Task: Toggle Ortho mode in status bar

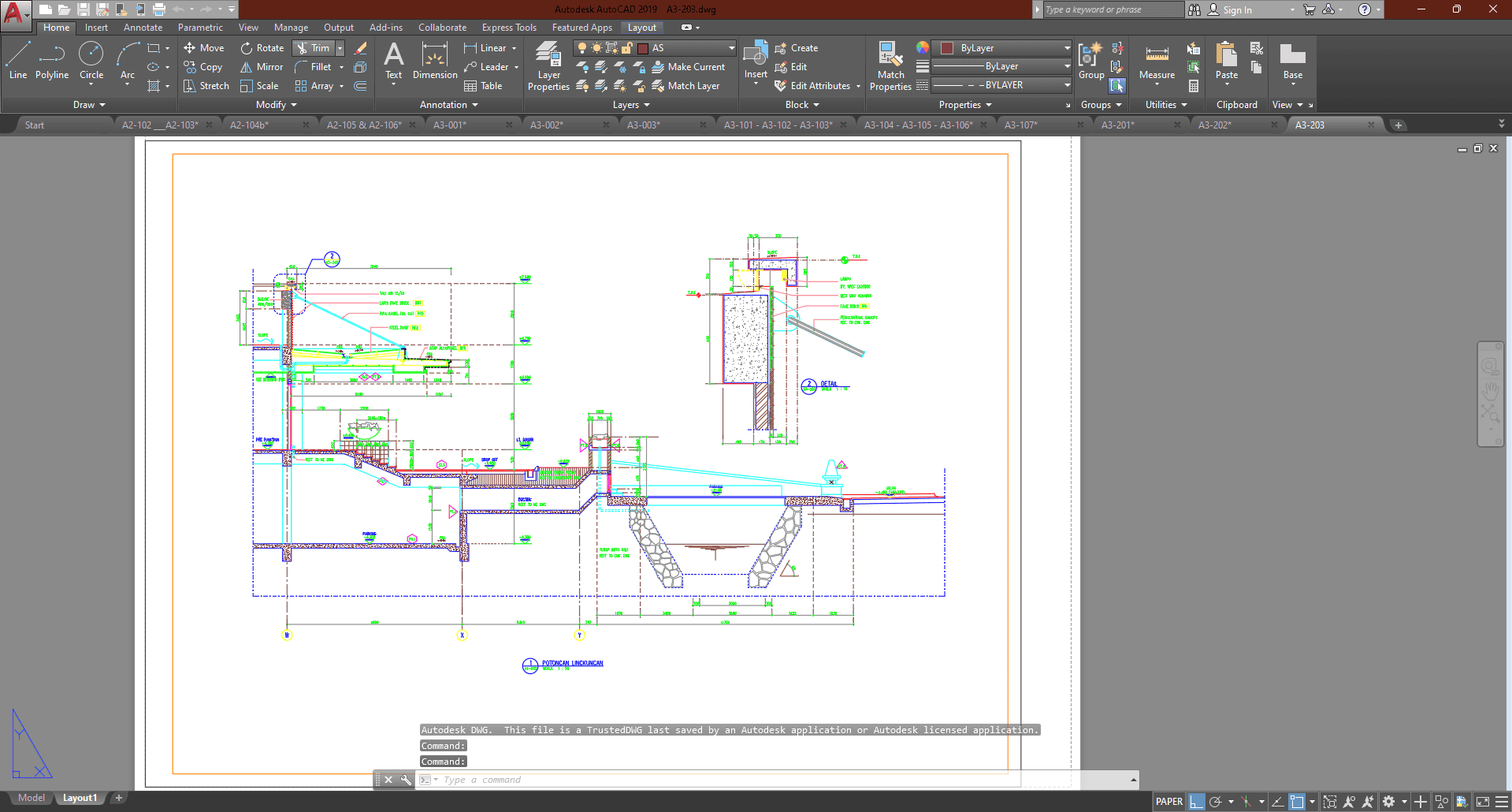Action: tap(1197, 802)
